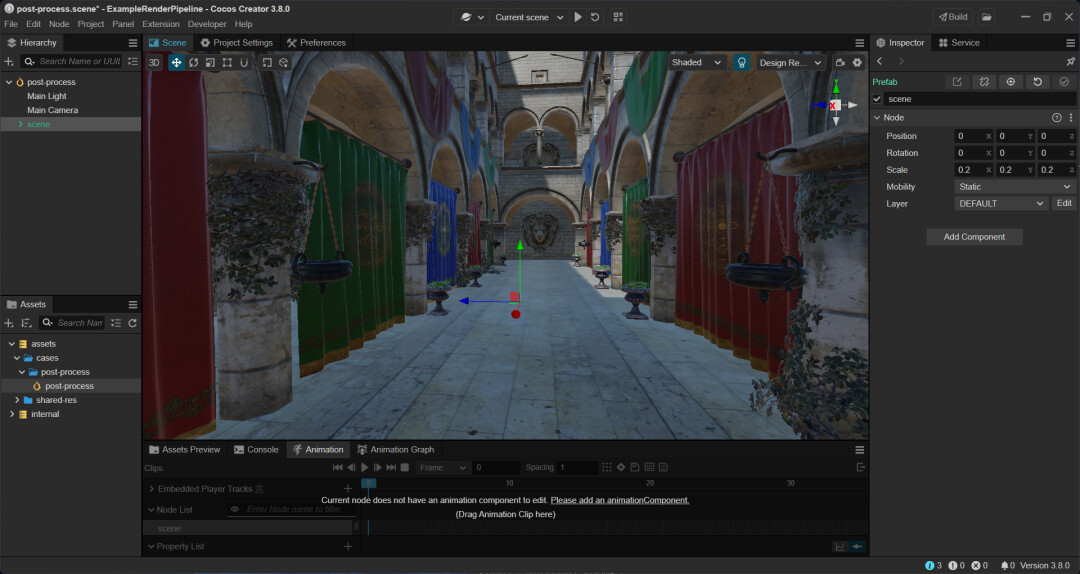Click the Add Component button
Image resolution: width=1080 pixels, height=574 pixels.
coord(975,237)
